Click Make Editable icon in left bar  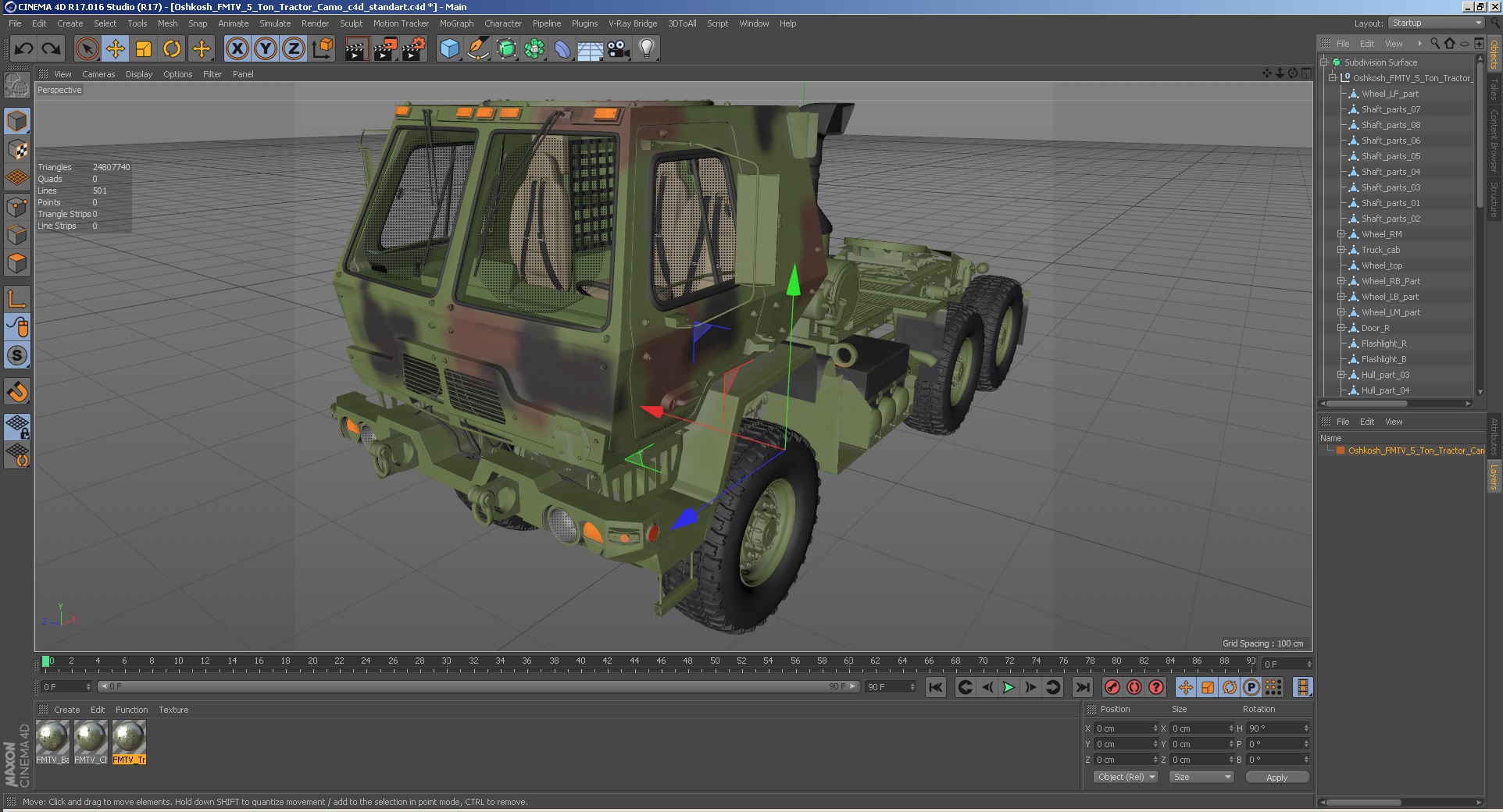tap(17, 84)
